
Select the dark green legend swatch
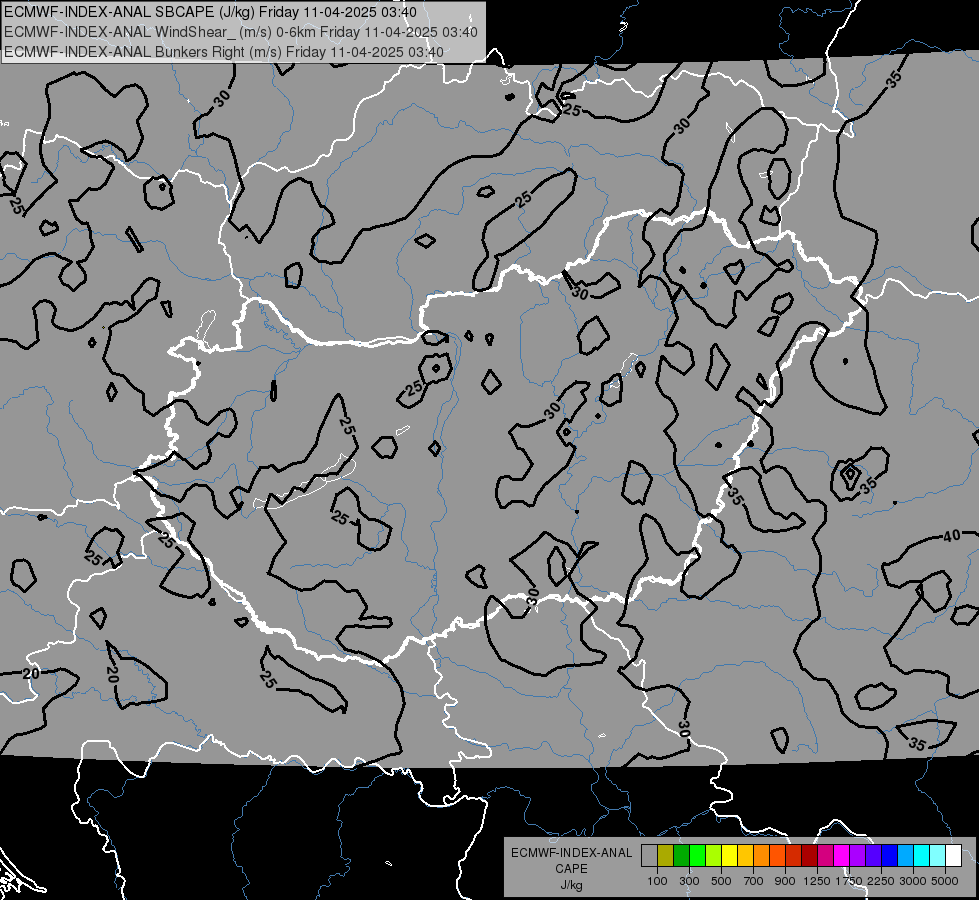tap(681, 856)
